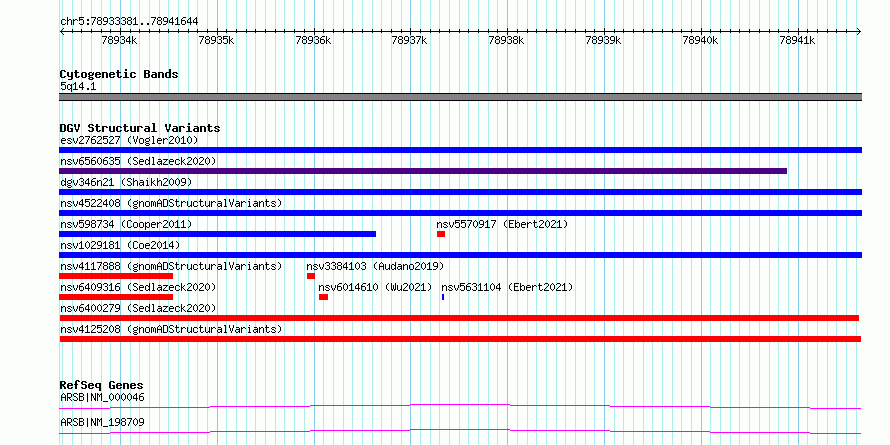This screenshot has height=445, width=890.
Task: Select the ARSB NM_198709 magenta gene line
Action: pos(460,431)
